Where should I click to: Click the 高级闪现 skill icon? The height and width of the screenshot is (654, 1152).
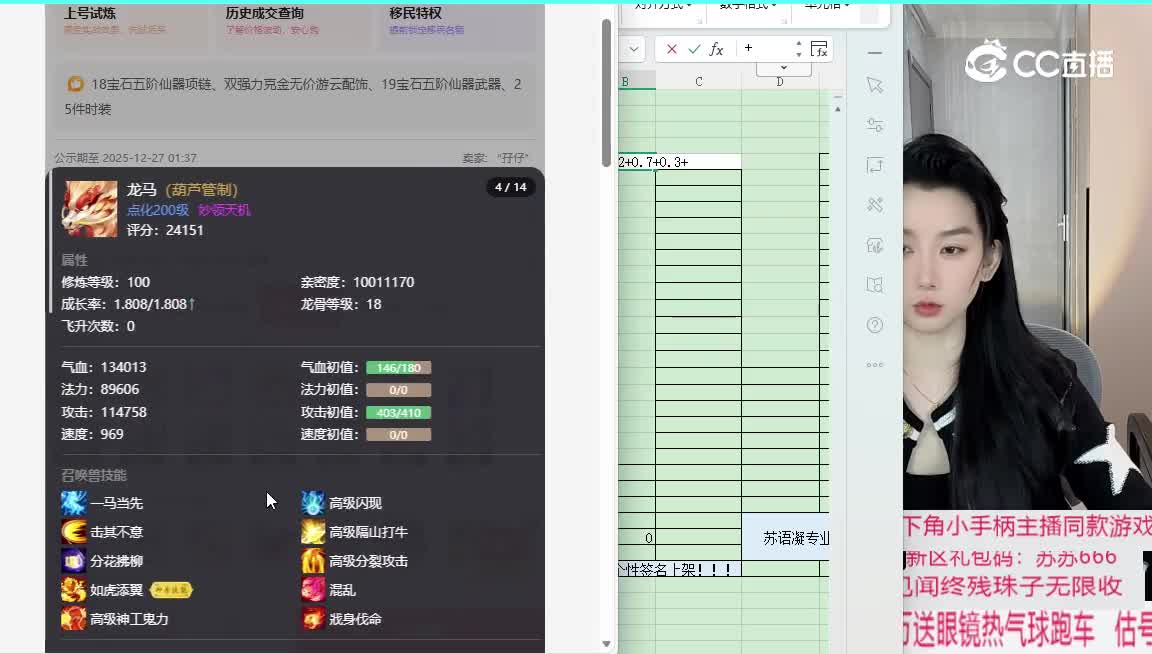coord(313,503)
